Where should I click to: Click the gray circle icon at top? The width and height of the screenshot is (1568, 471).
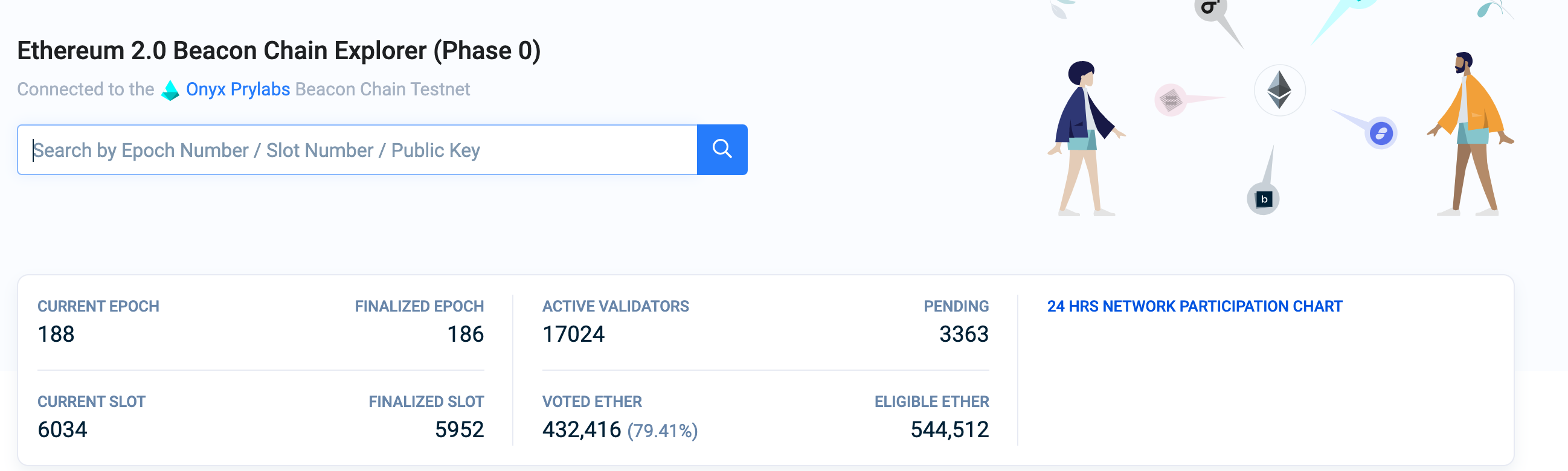pos(1210,8)
